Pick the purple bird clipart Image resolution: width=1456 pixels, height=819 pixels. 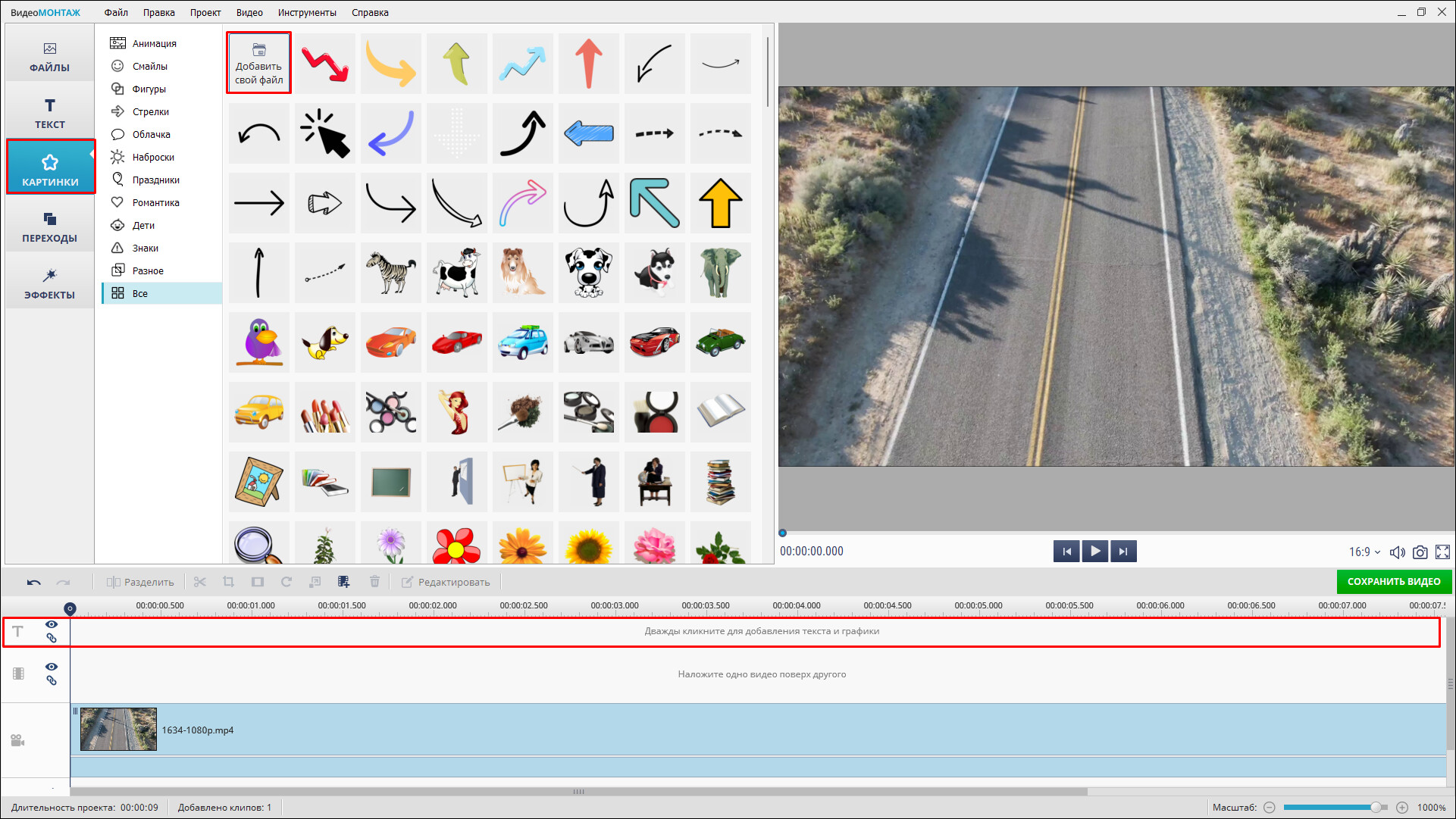(259, 342)
